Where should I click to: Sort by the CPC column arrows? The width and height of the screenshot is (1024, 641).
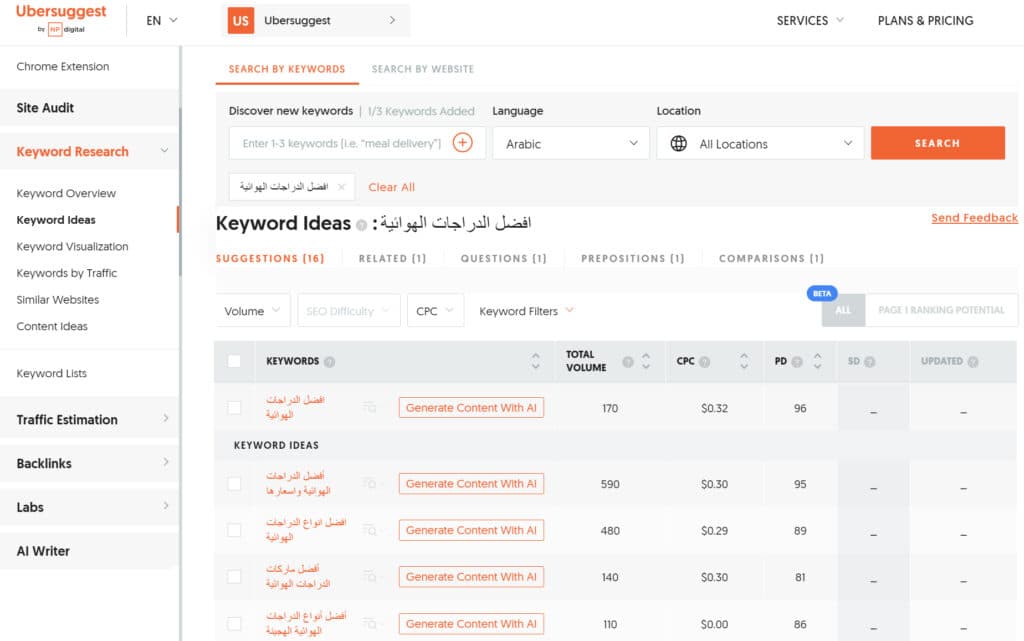tap(744, 361)
